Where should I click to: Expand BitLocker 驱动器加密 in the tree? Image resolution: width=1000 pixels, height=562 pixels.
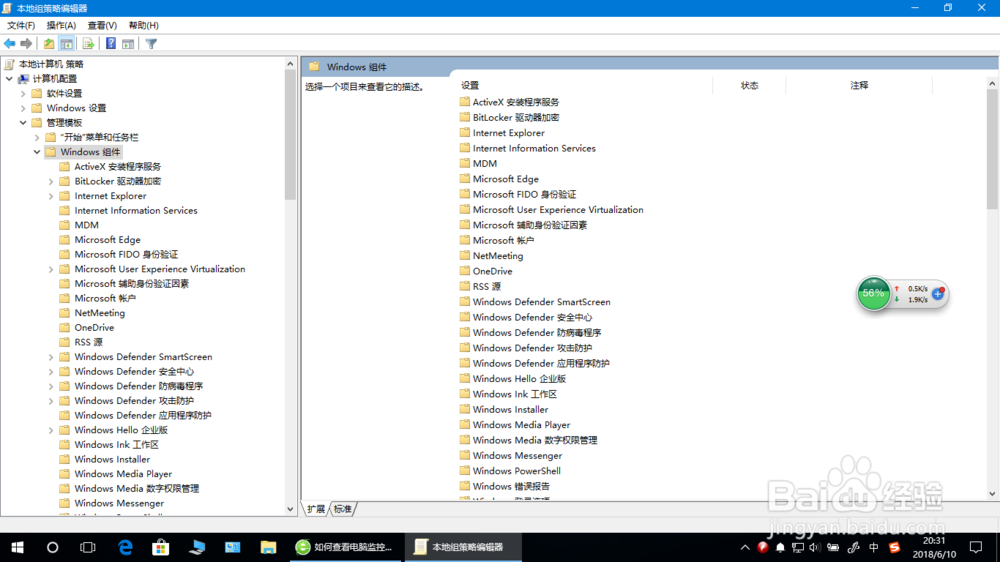51,181
